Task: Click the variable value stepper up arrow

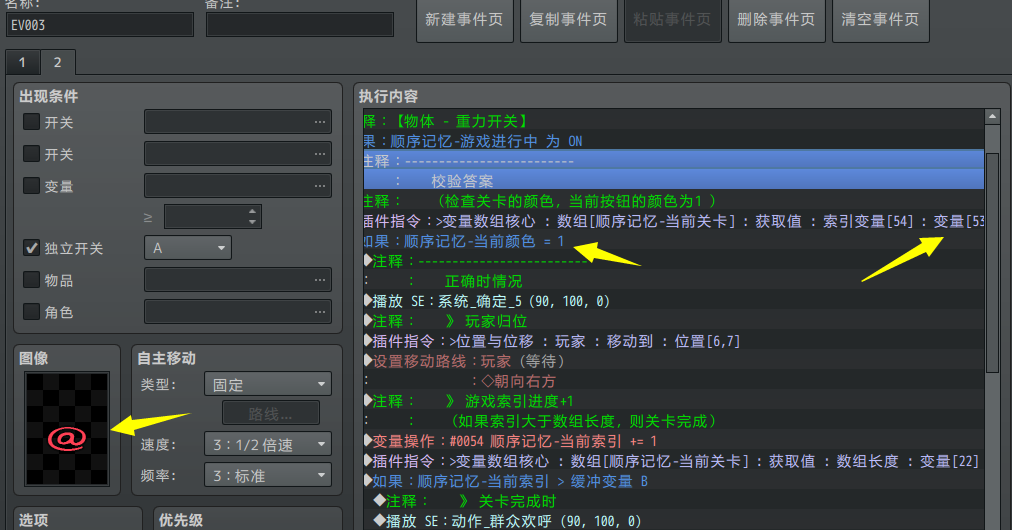Action: [x=253, y=211]
